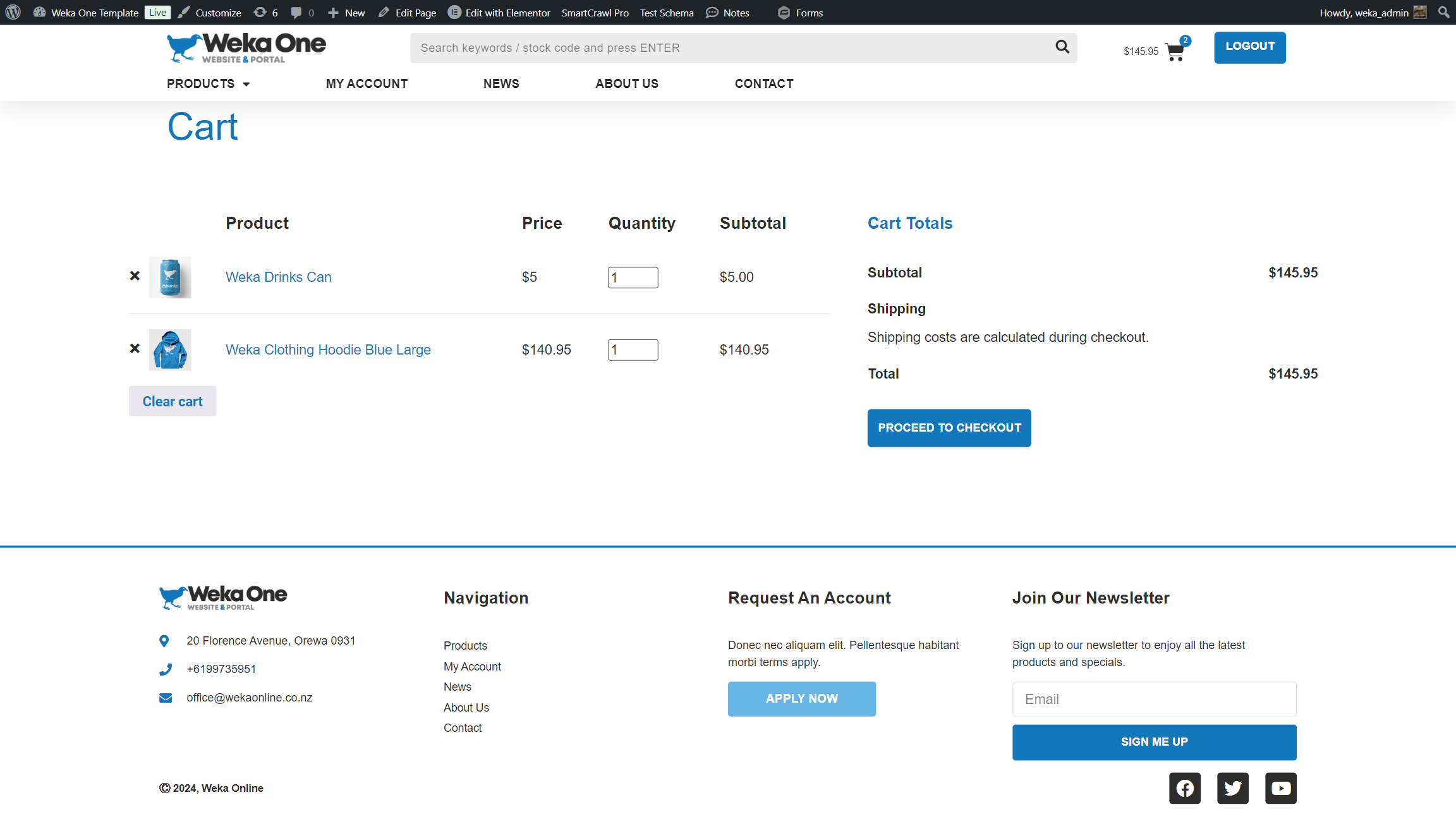The height and width of the screenshot is (819, 1456).
Task: View the 6 pending updates icon
Action: click(265, 13)
